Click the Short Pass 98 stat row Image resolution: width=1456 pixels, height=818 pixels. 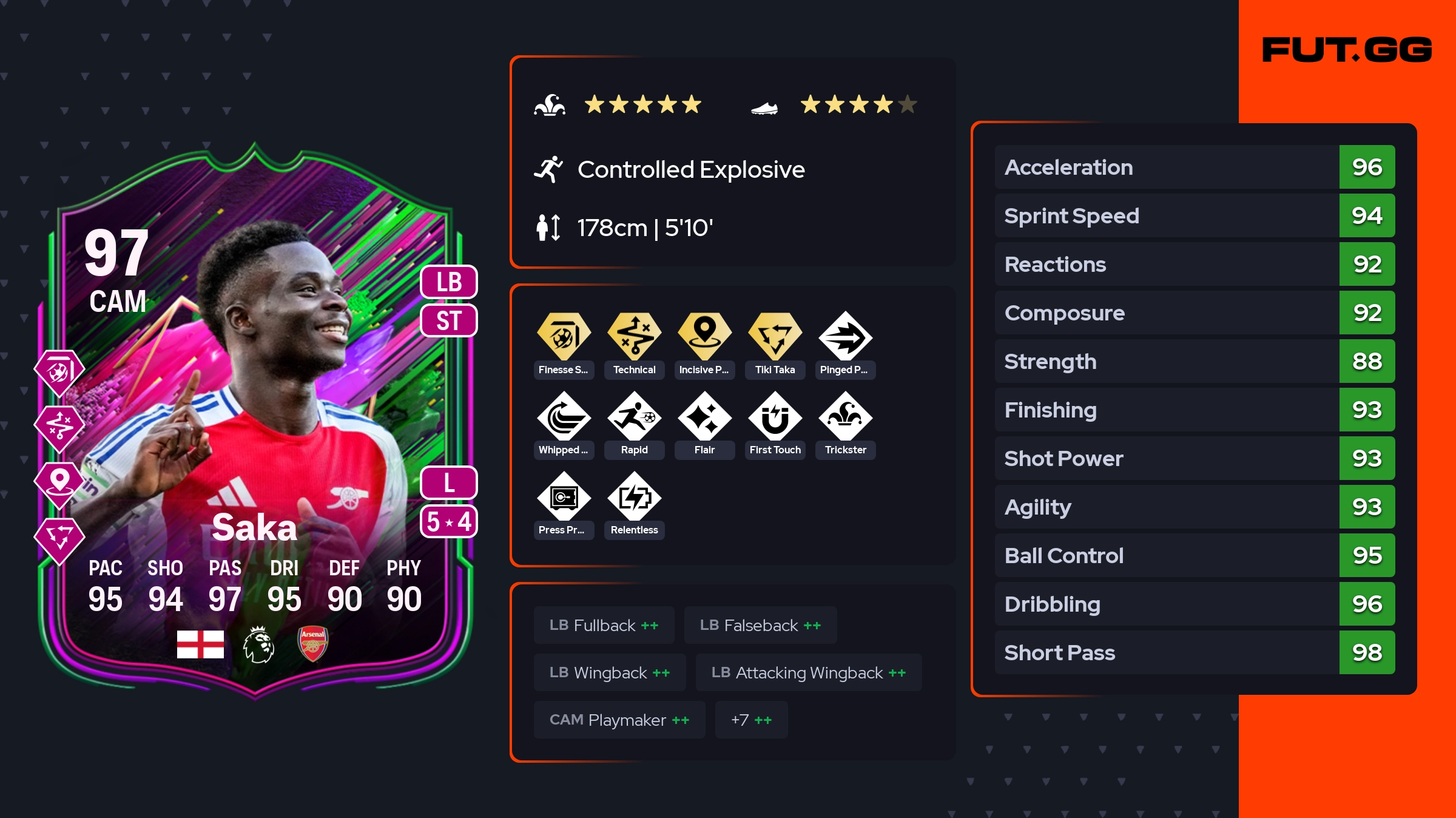pyautogui.click(x=1195, y=652)
